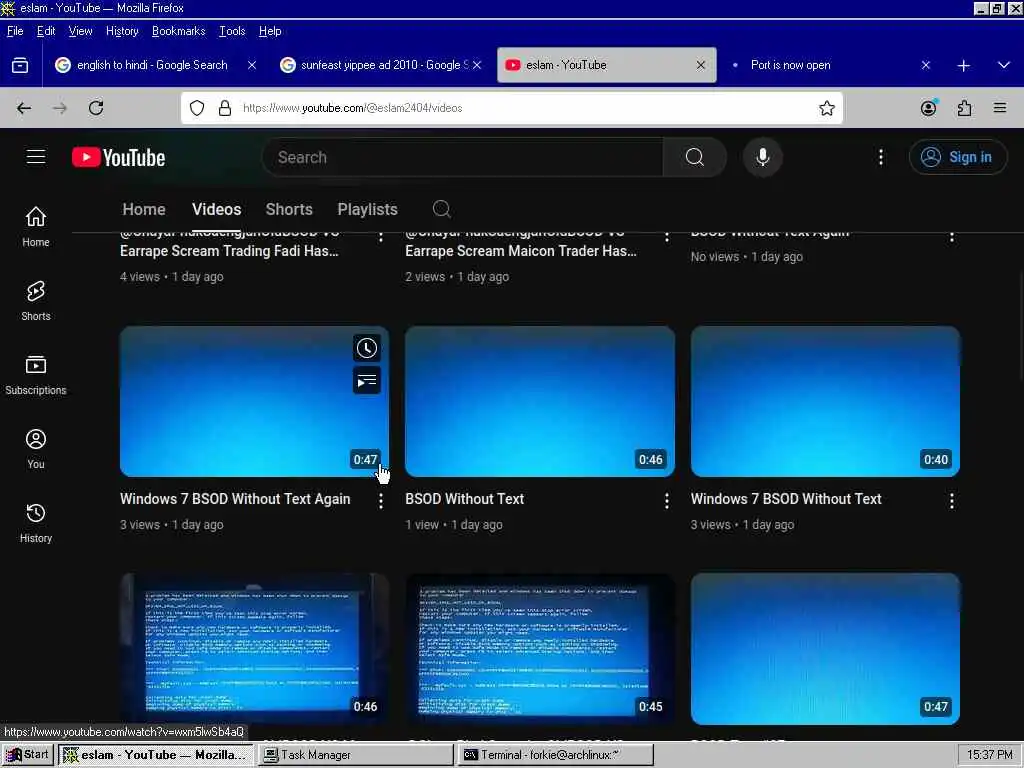Open History in YouTube sidebar
The height and width of the screenshot is (768, 1024).
pos(36,522)
